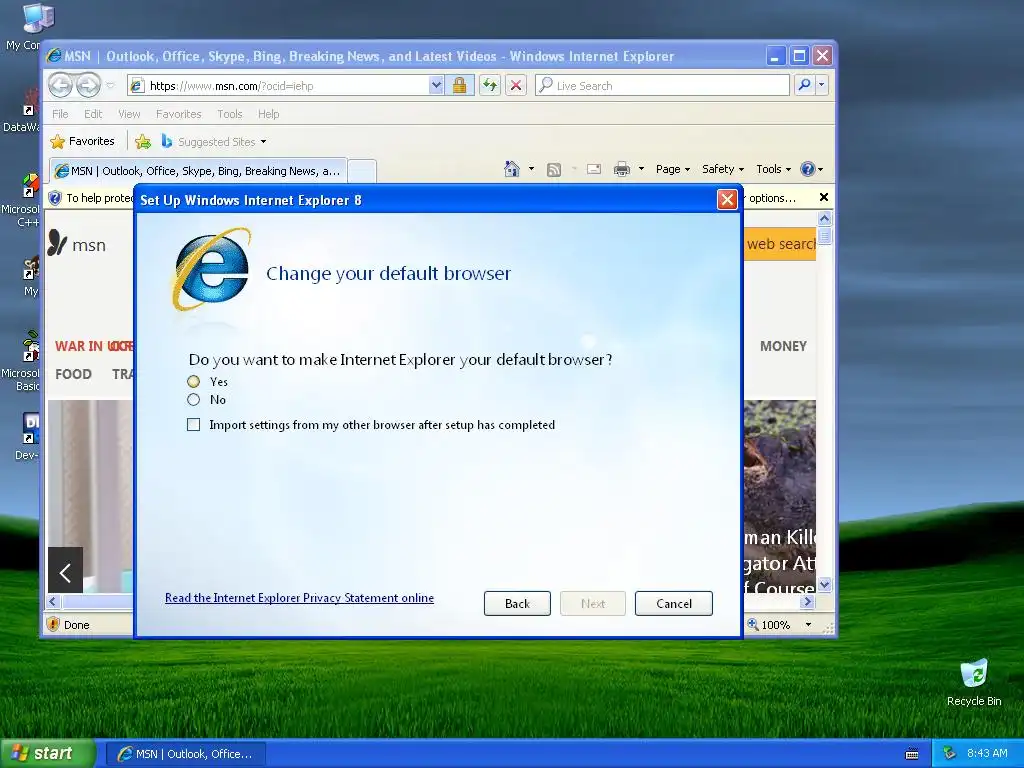1024x768 pixels.
Task: Check Import settings from my other browser
Action: pos(193,425)
